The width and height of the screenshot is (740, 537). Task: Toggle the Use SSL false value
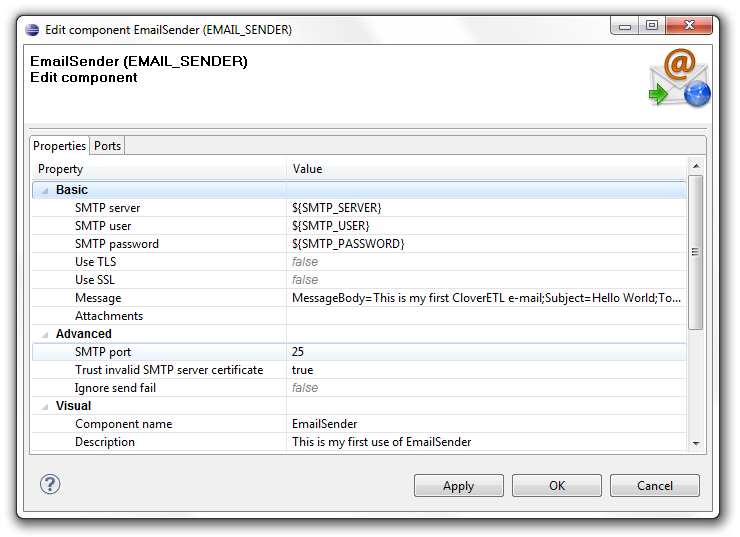(x=486, y=279)
